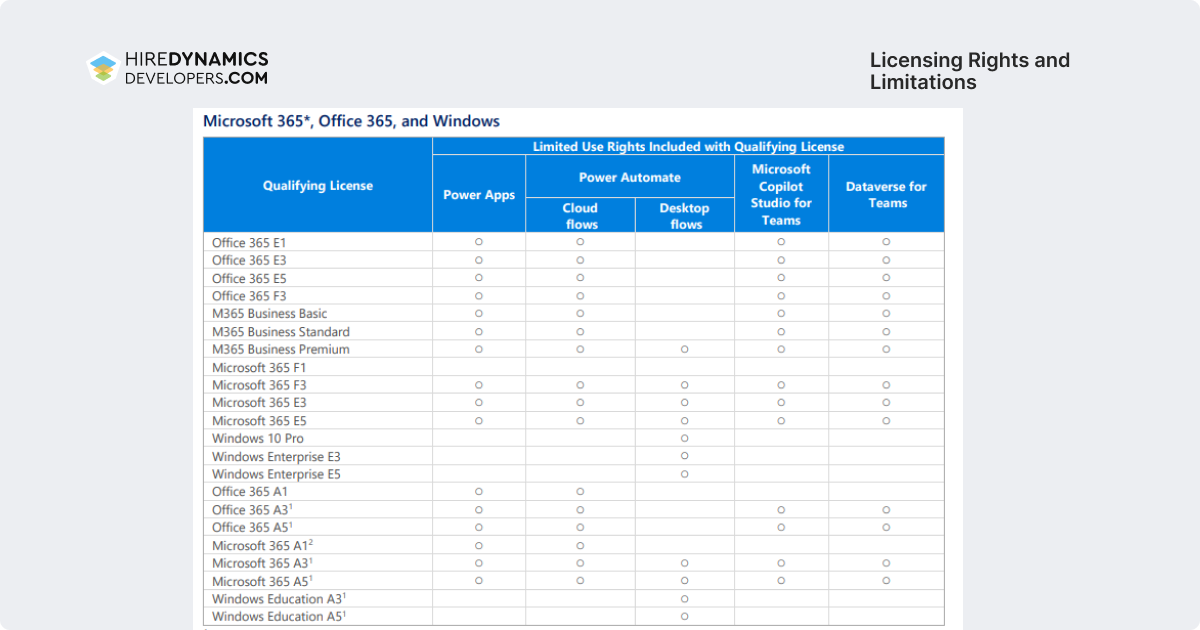Click the Windows Education A5 row label
1200x630 pixels.
(x=279, y=618)
